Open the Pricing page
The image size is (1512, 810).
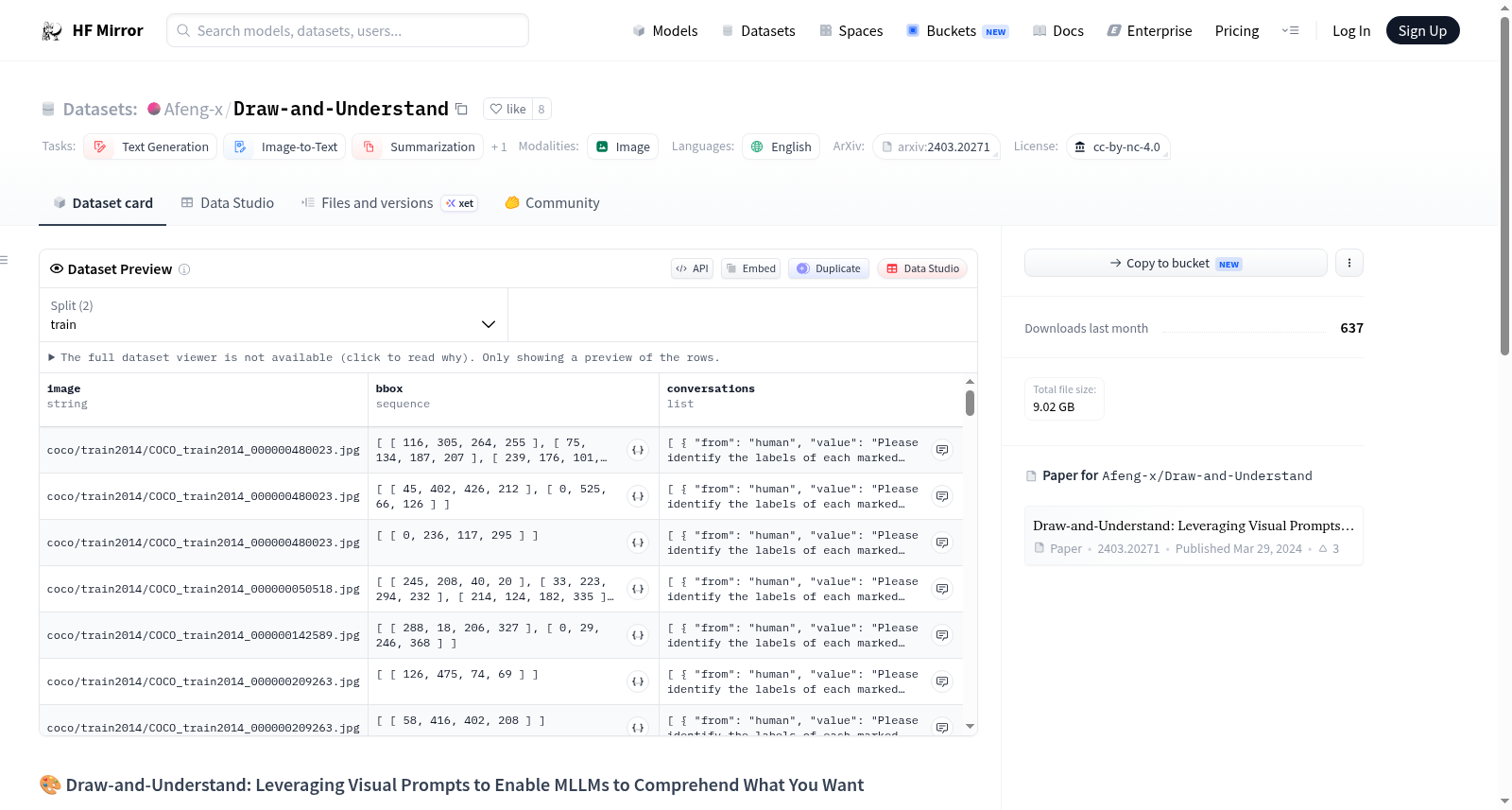point(1237,30)
